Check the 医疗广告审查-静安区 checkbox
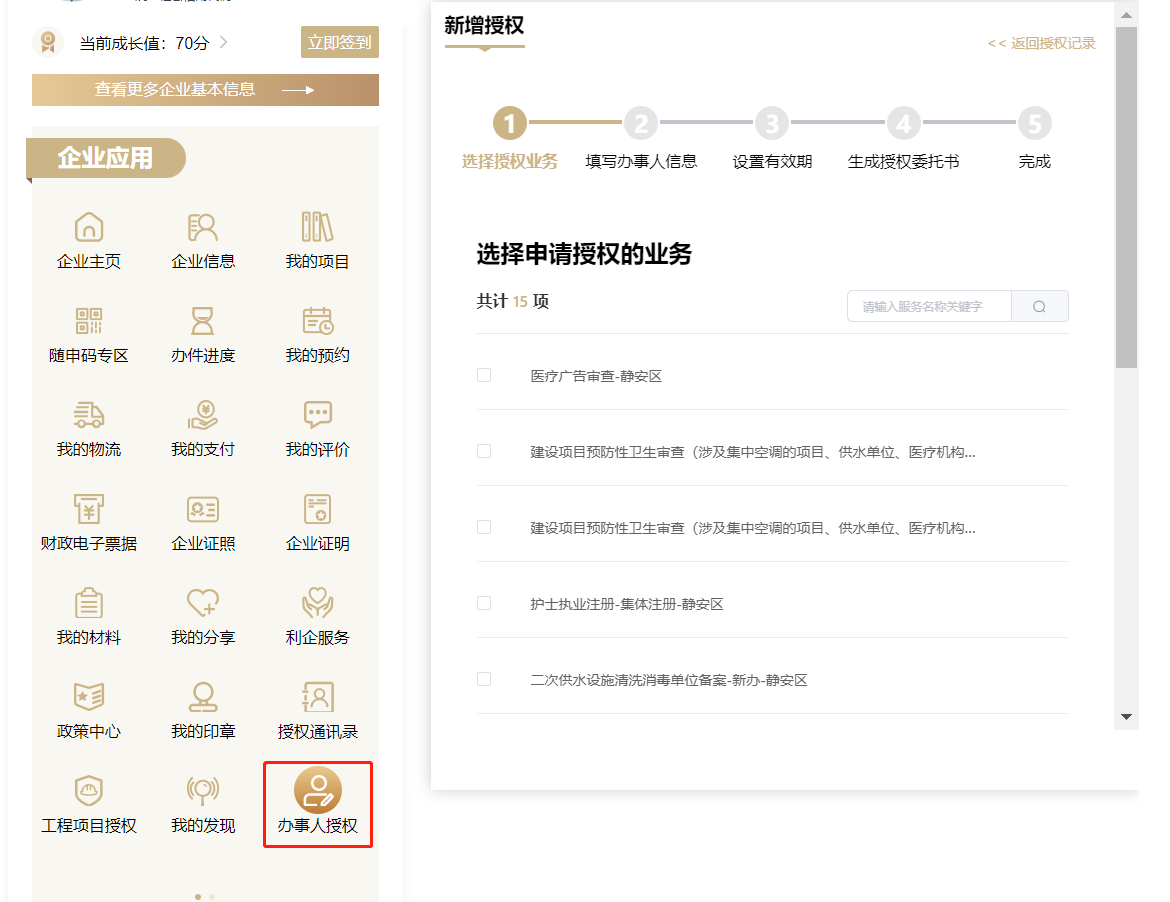 pyautogui.click(x=484, y=375)
